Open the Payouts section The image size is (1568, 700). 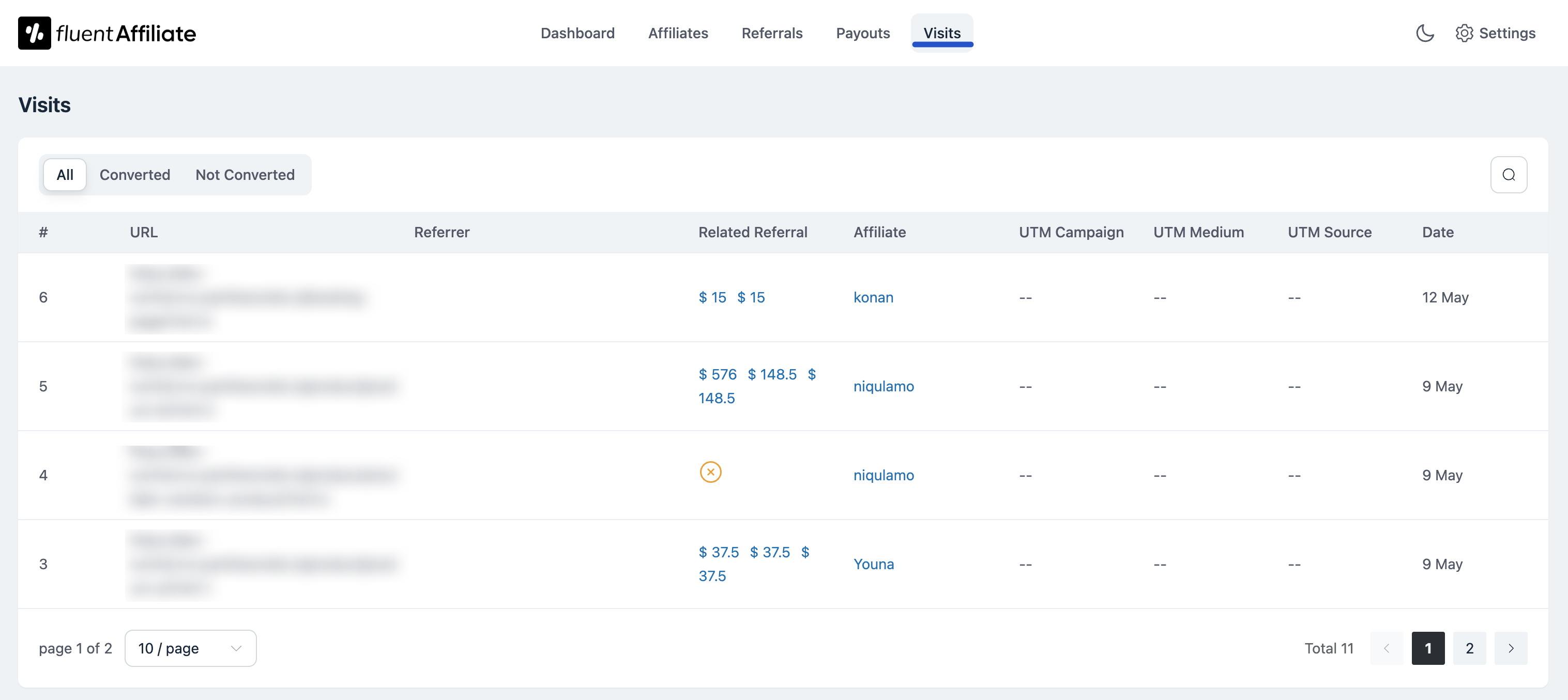point(862,34)
